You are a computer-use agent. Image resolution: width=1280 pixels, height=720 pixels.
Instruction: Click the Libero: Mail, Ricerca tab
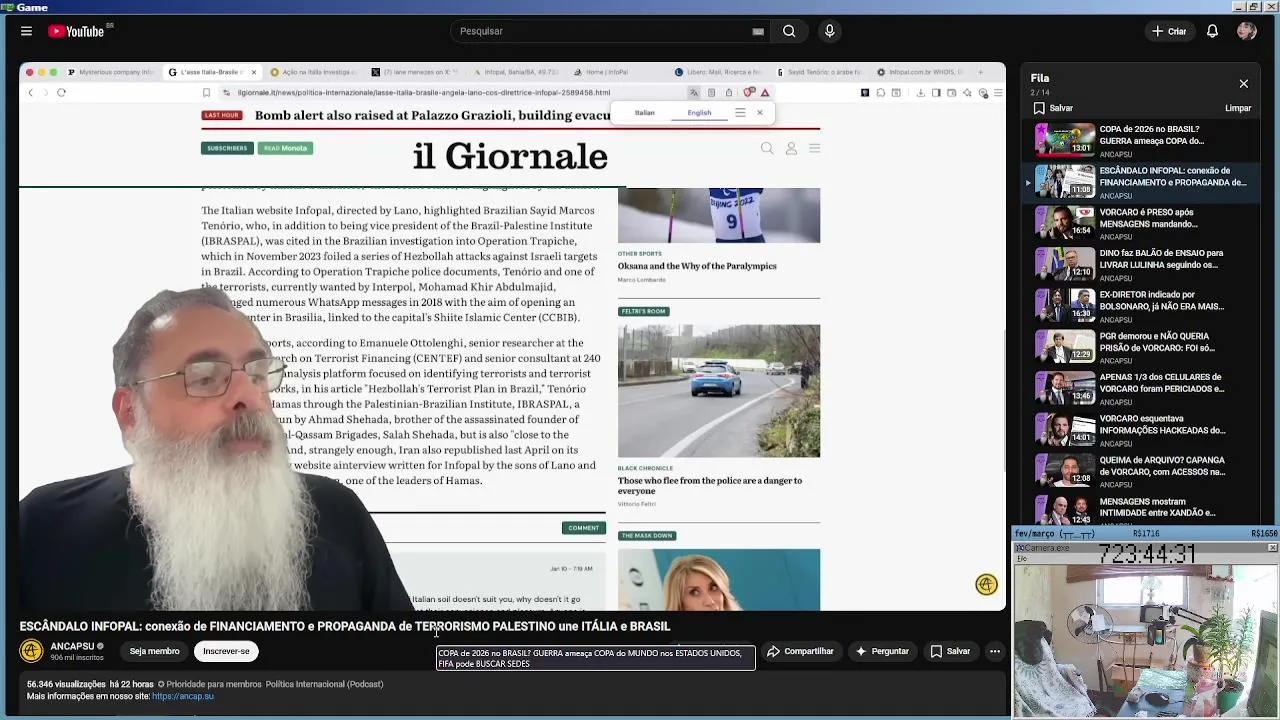click(718, 72)
